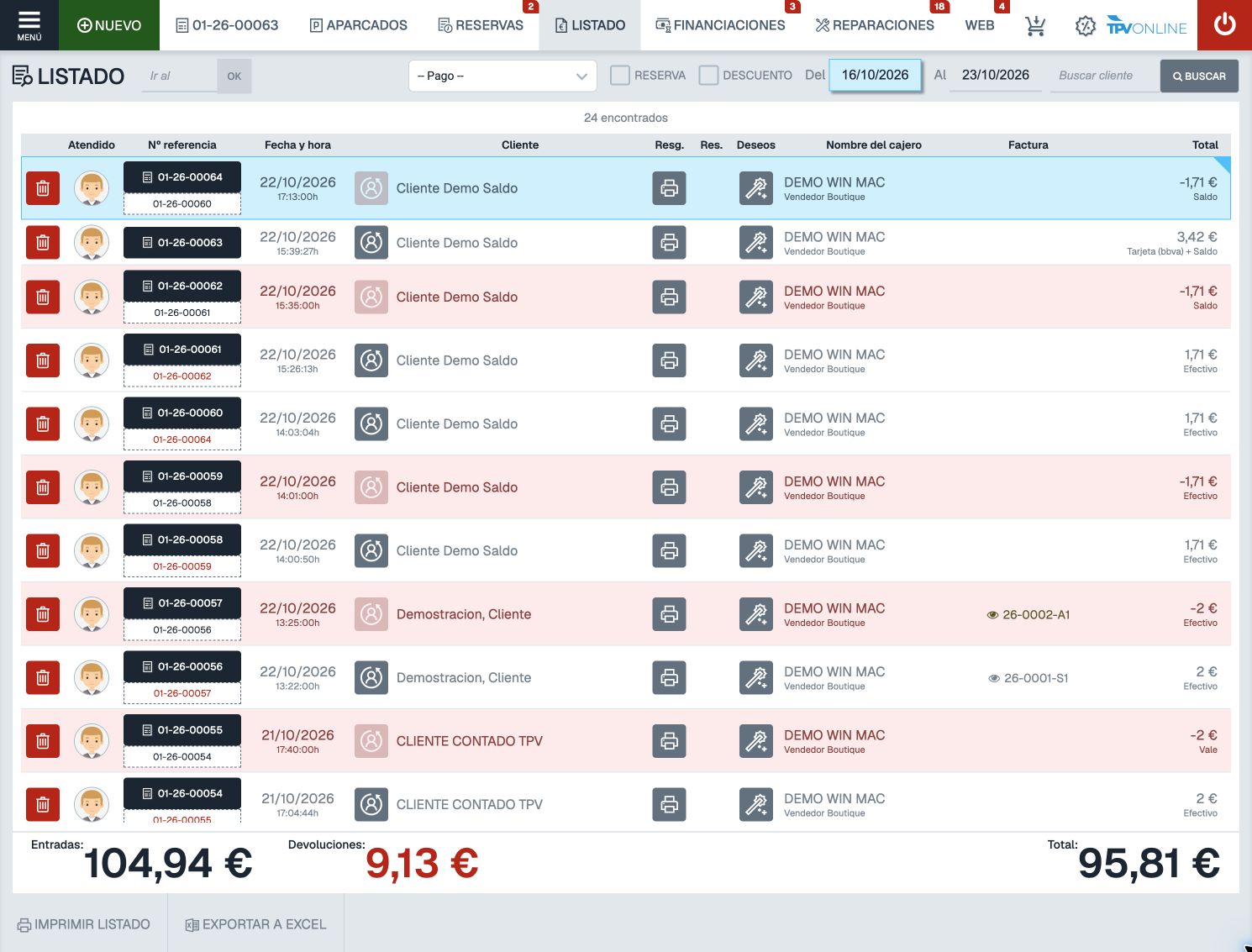The height and width of the screenshot is (952, 1252).
Task: Click attendant avatar for ticket 01-26-00063
Action: 92,243
